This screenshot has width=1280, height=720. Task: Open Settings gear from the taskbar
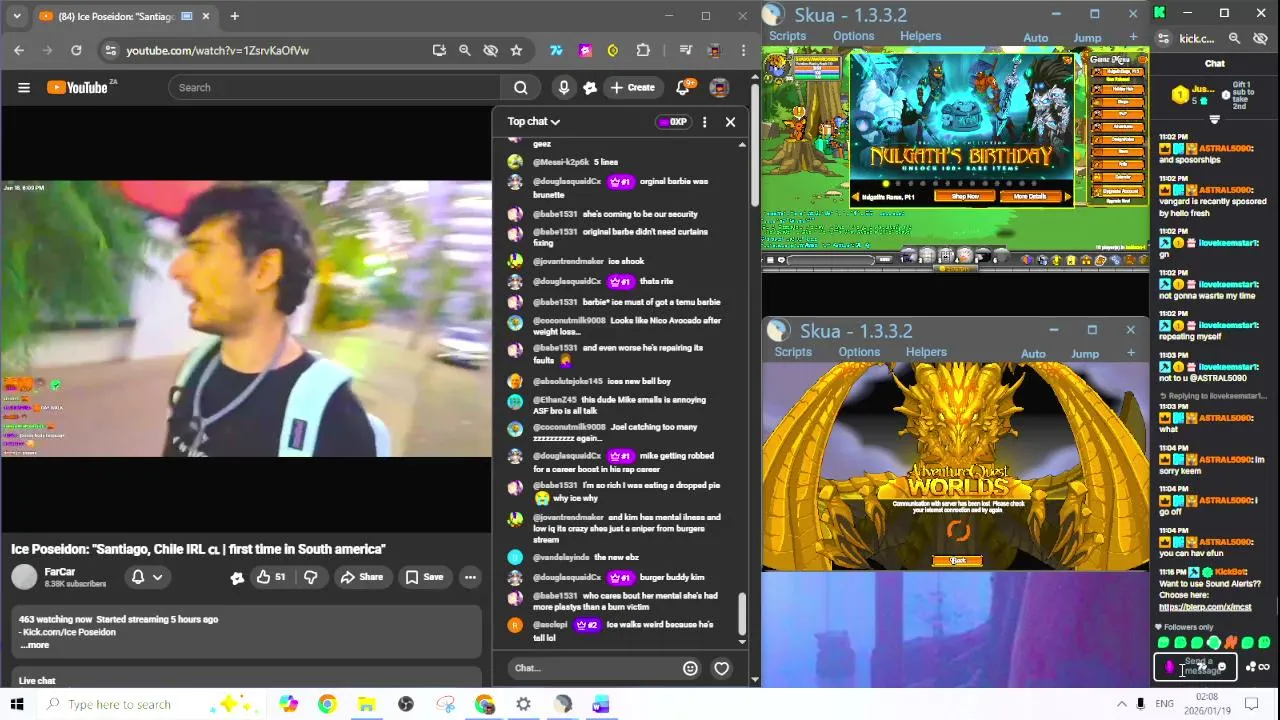(523, 704)
